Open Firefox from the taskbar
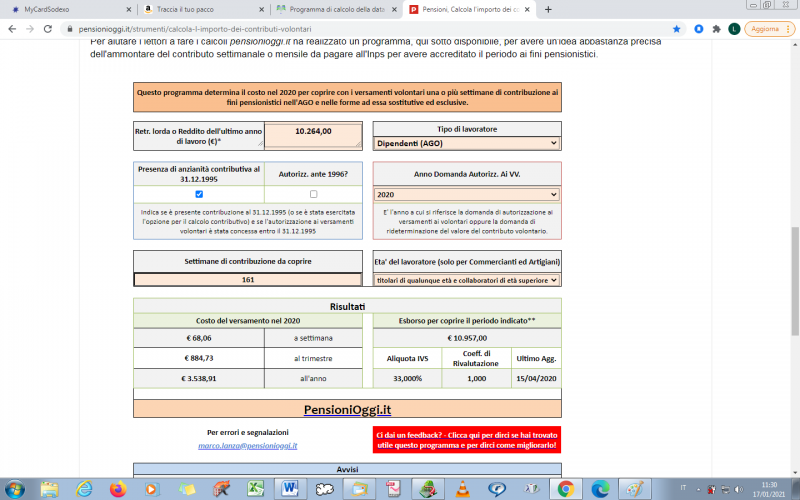The image size is (800, 500). pyautogui.click(x=118, y=488)
